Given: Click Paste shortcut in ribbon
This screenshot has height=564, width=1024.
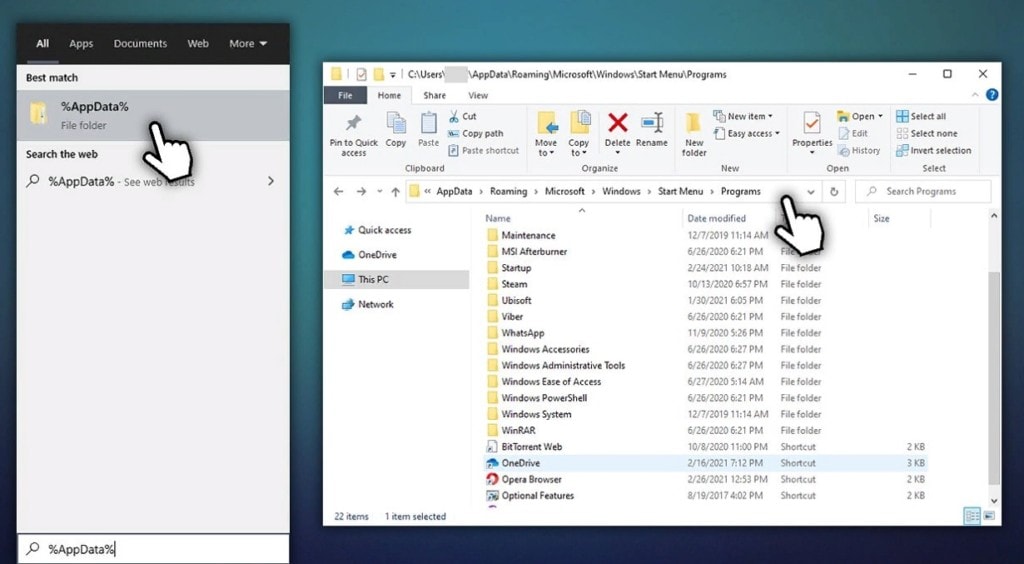Looking at the screenshot, I should coord(484,150).
